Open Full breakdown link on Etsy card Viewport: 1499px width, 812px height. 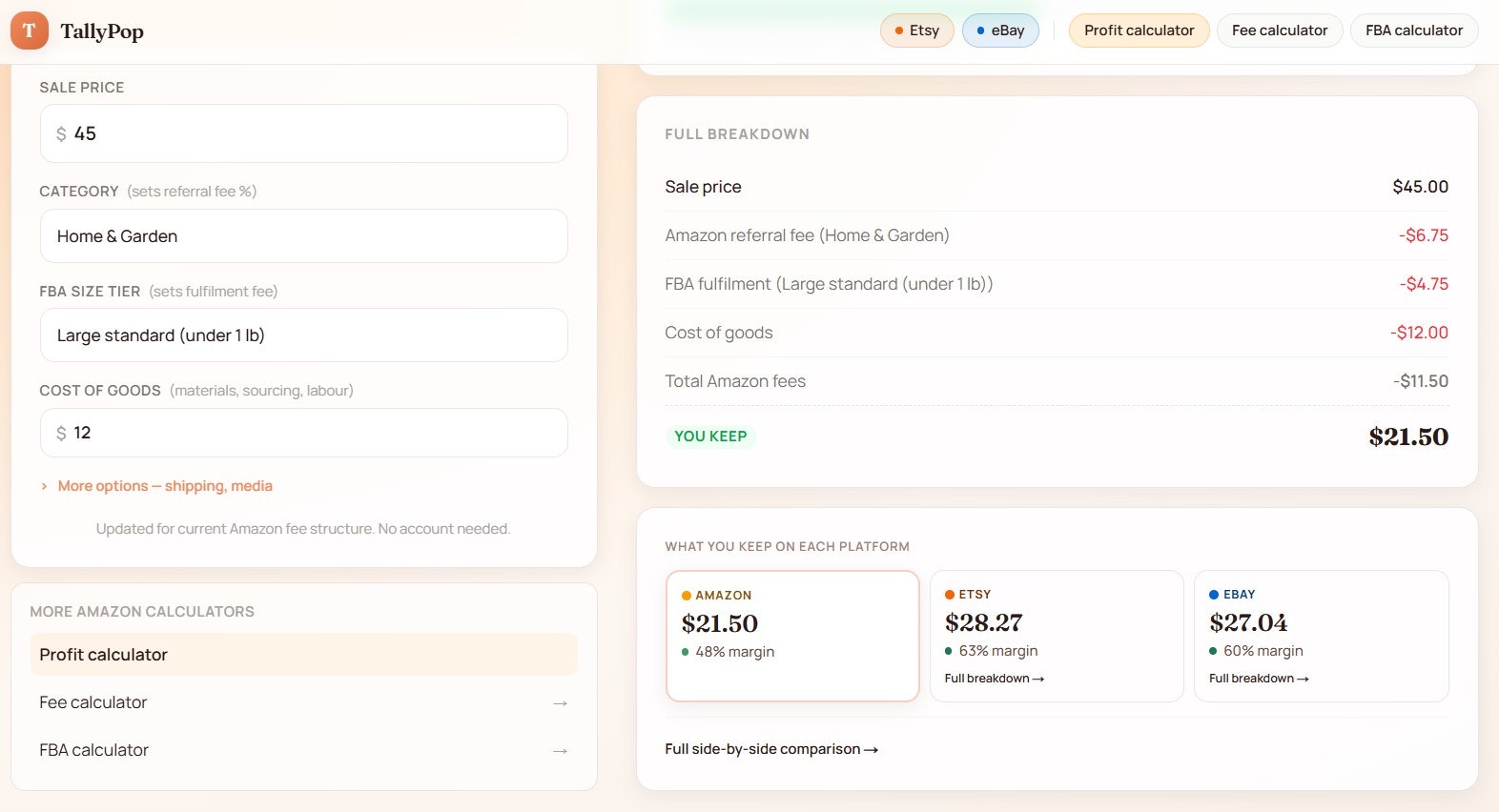995,679
